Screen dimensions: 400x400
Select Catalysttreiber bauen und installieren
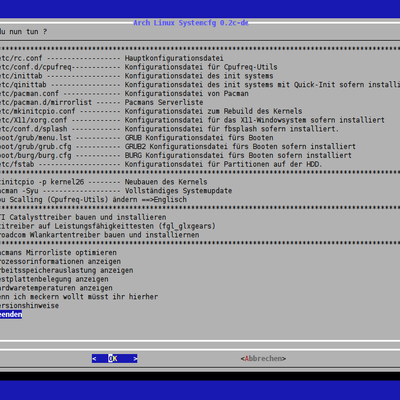pos(83,217)
